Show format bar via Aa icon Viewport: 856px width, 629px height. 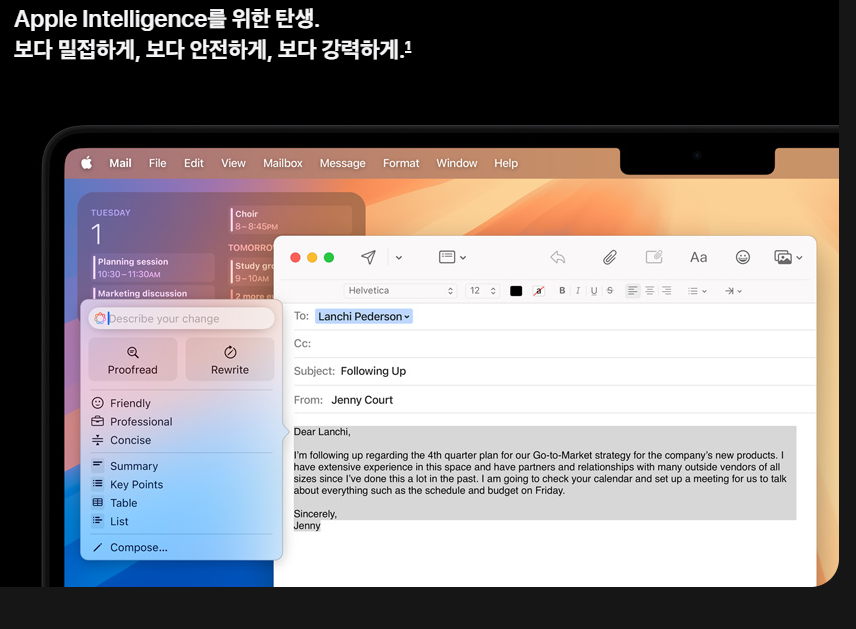click(698, 257)
